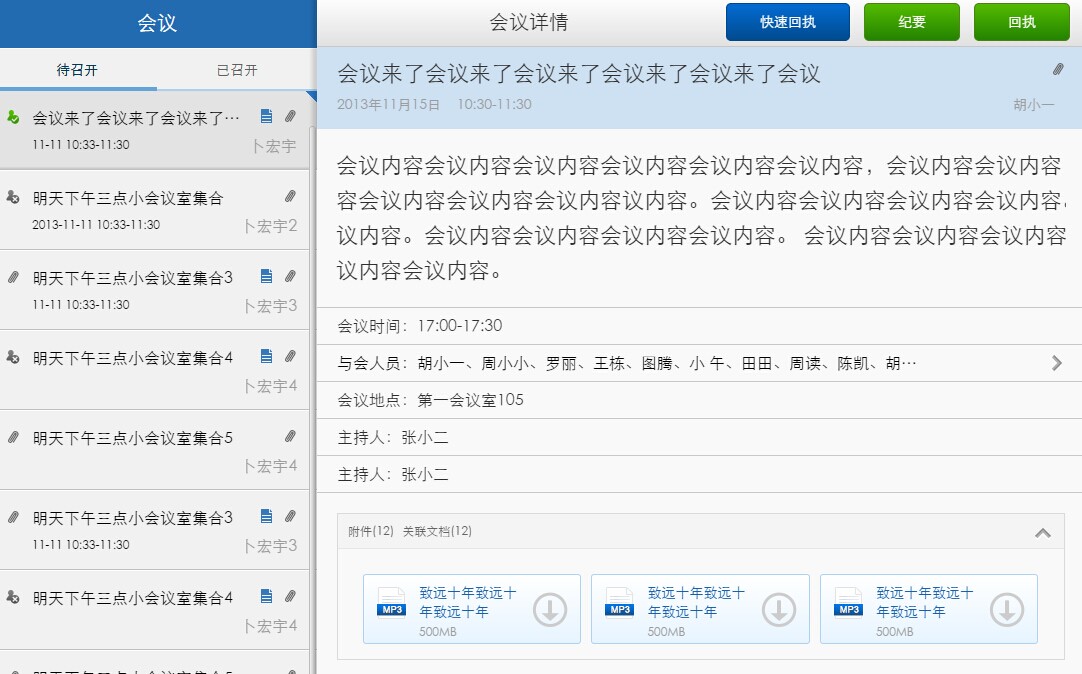
Task: Click the green 纪要 button
Action: 912,22
